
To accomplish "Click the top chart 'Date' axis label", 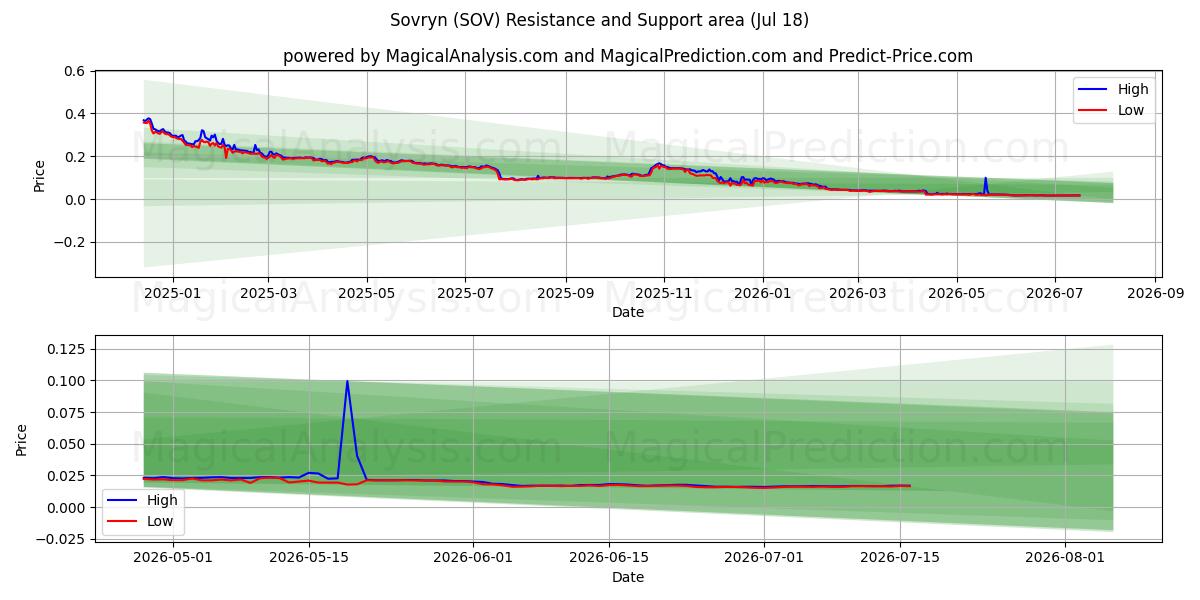I will [628, 312].
